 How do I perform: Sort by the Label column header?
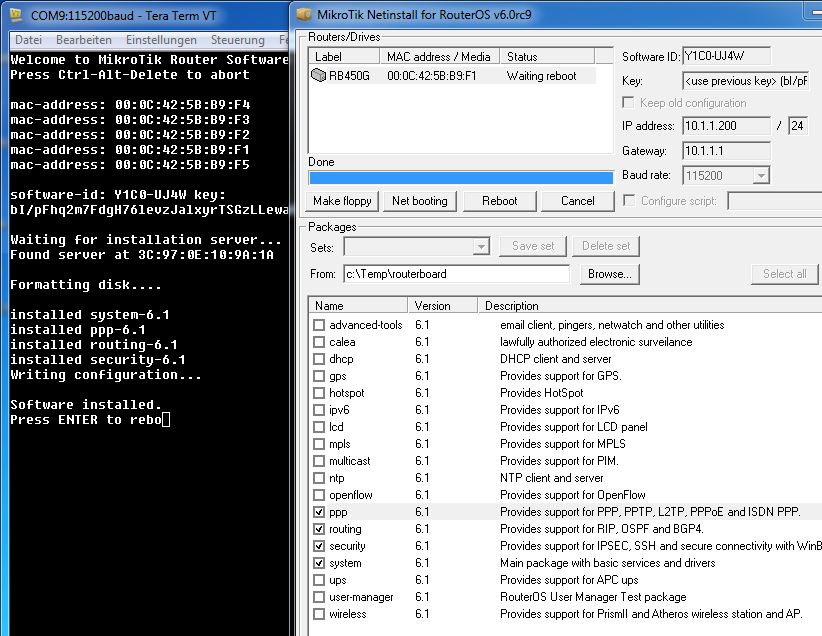click(x=344, y=56)
